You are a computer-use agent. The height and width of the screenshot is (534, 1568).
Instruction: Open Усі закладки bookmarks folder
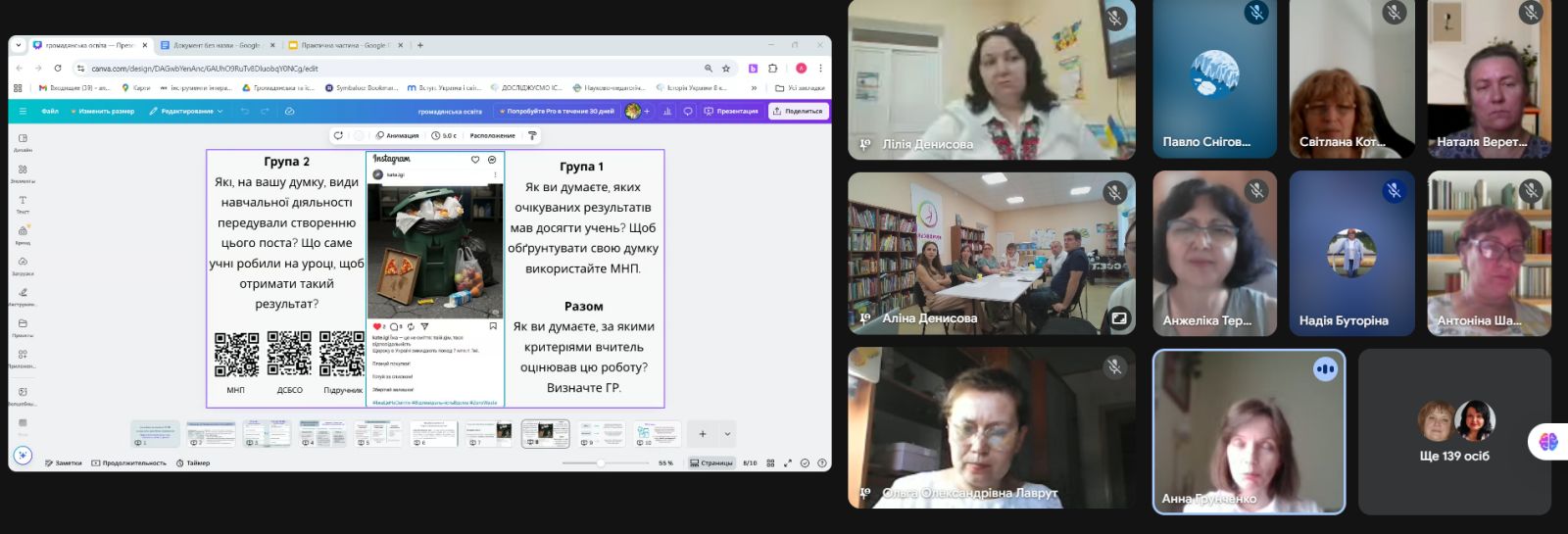800,88
